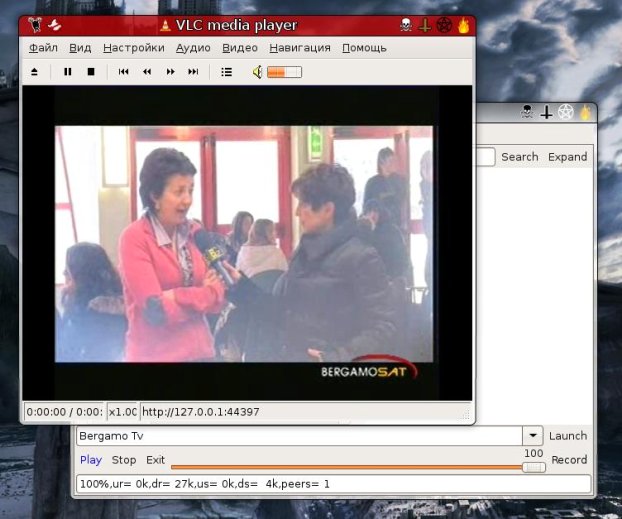
Task: Click the skull icon in the background window
Action: [527, 112]
